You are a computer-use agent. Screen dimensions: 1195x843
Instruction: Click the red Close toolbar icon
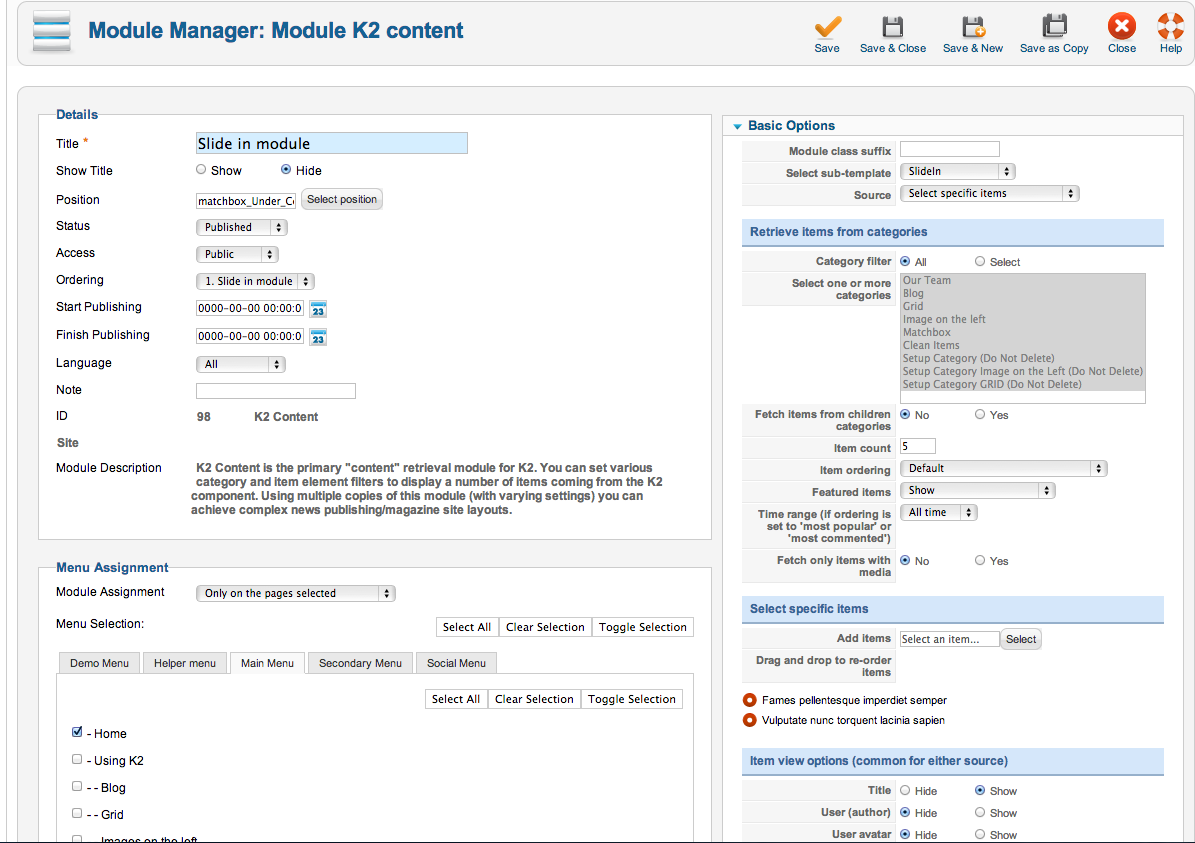coord(1122,27)
